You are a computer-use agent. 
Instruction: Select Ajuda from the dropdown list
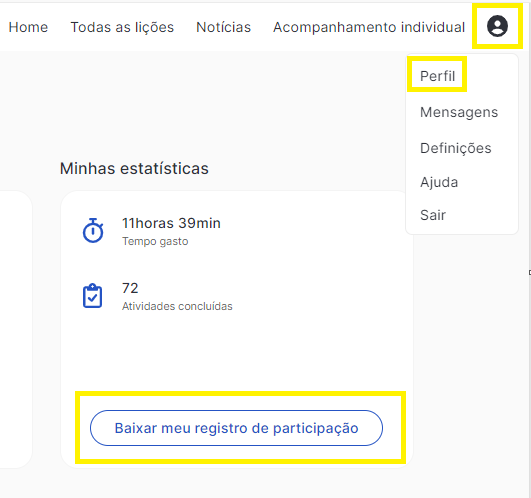[439, 182]
